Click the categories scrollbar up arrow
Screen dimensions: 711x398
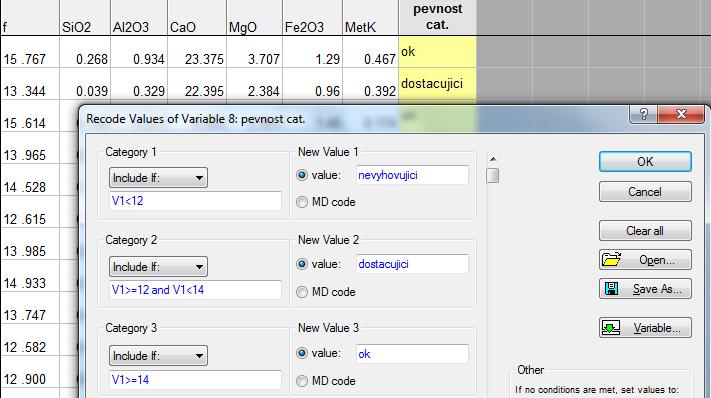tap(493, 159)
